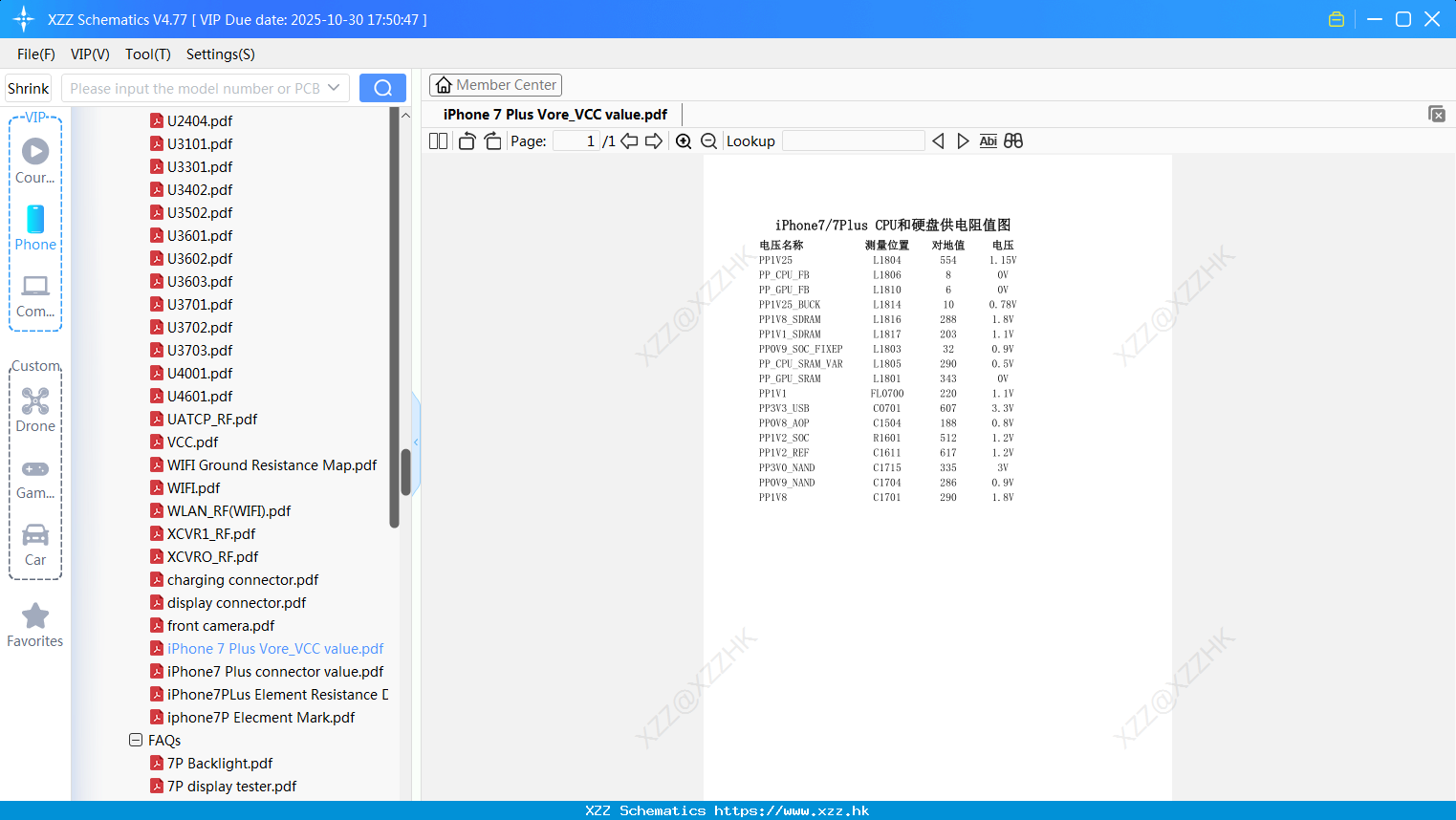Click the file tree vertical scrollbar thumb
Viewport: 1456px width, 820px height.
(405, 472)
